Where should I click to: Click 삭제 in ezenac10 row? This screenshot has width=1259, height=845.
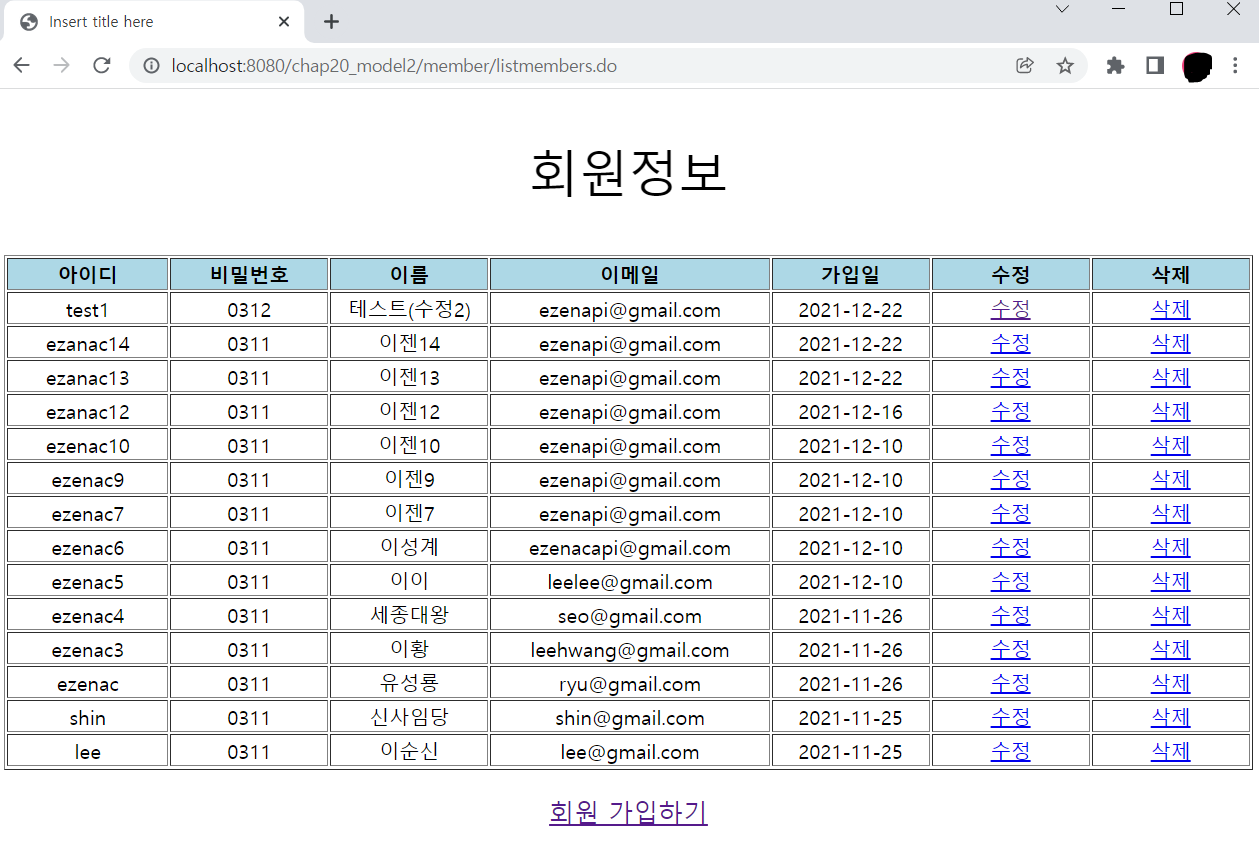1171,445
